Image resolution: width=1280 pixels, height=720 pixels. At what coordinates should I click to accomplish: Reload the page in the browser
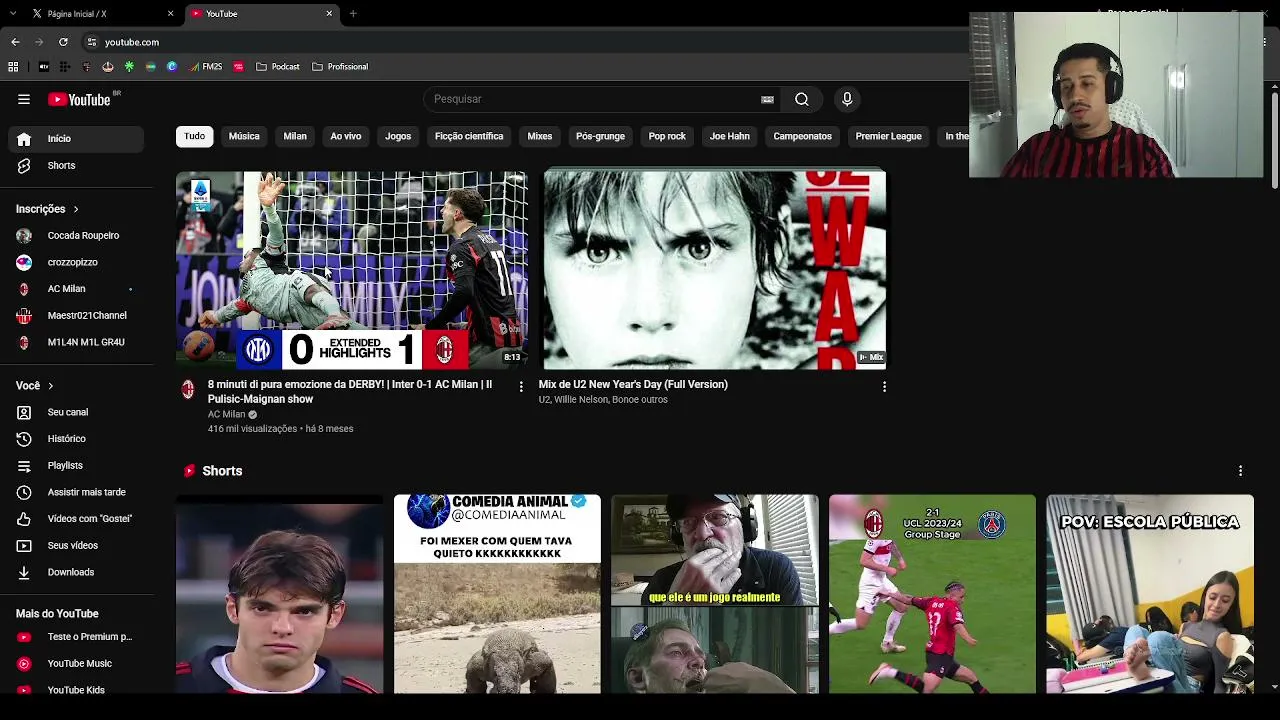click(63, 42)
